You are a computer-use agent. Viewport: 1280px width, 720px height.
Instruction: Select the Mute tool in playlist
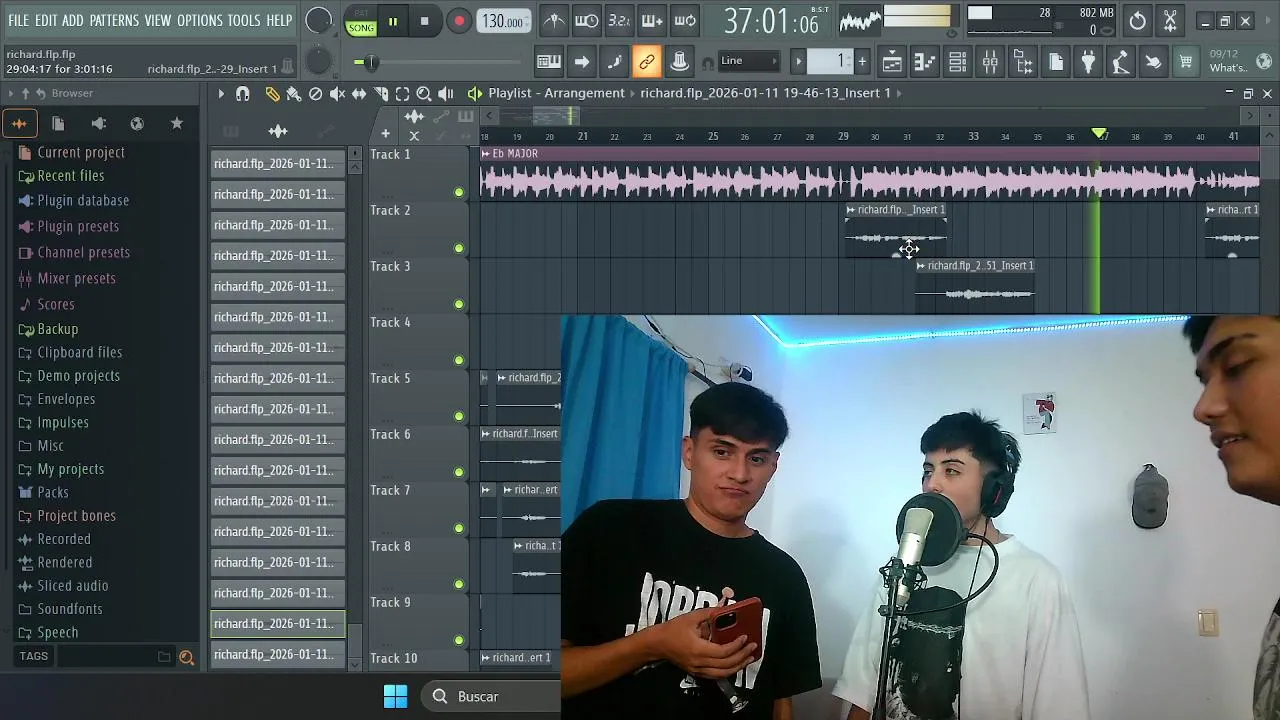click(337, 93)
